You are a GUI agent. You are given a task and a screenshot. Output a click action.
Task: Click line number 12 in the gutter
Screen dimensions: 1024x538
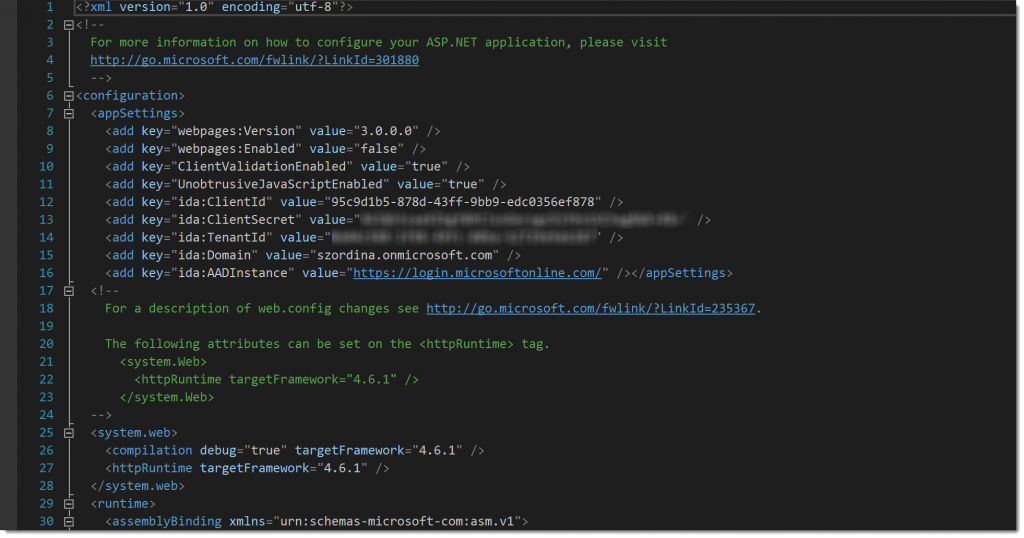coord(45,202)
